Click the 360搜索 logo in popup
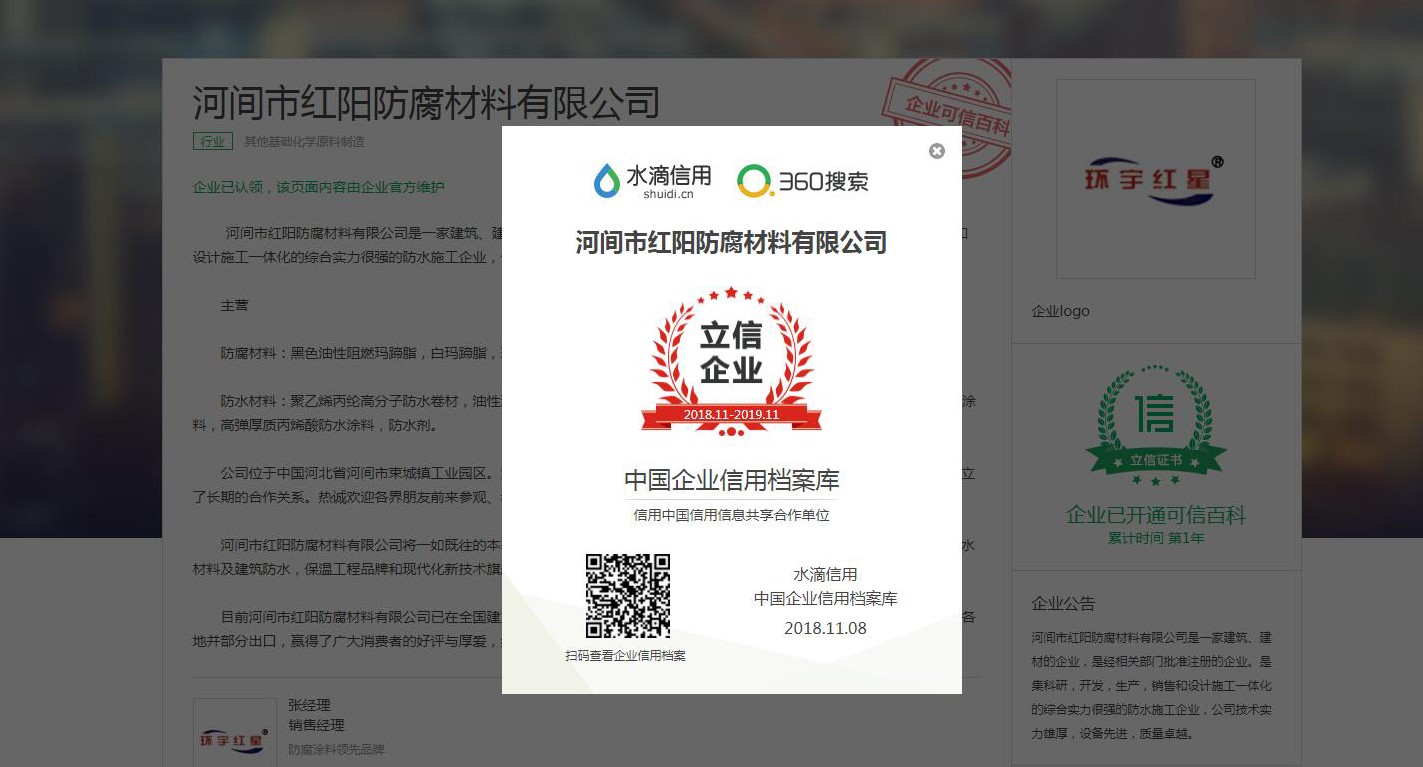The width and height of the screenshot is (1423, 767). click(803, 181)
